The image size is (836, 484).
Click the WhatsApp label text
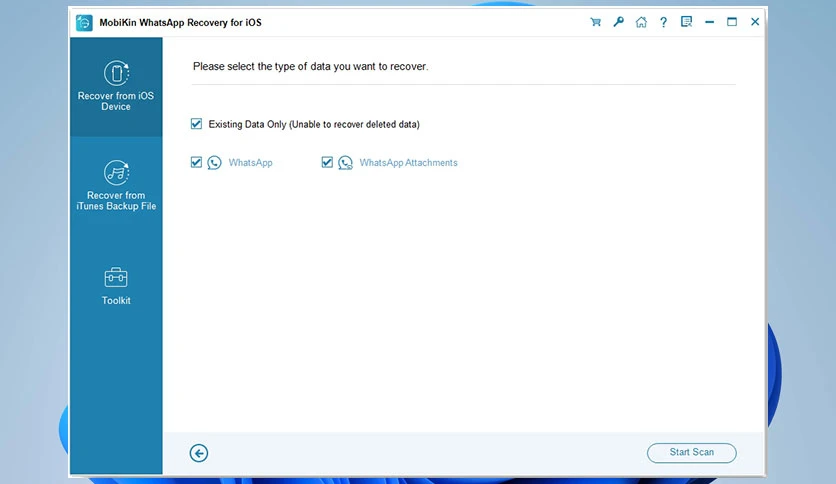[251, 163]
